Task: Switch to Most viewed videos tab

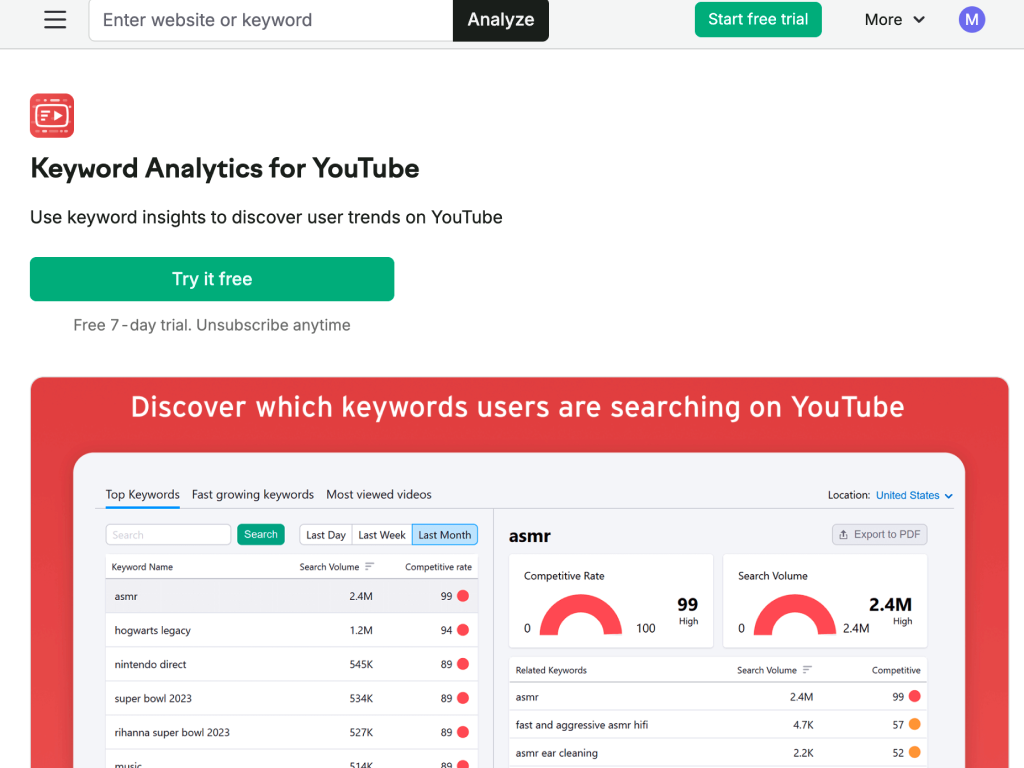Action: [379, 494]
